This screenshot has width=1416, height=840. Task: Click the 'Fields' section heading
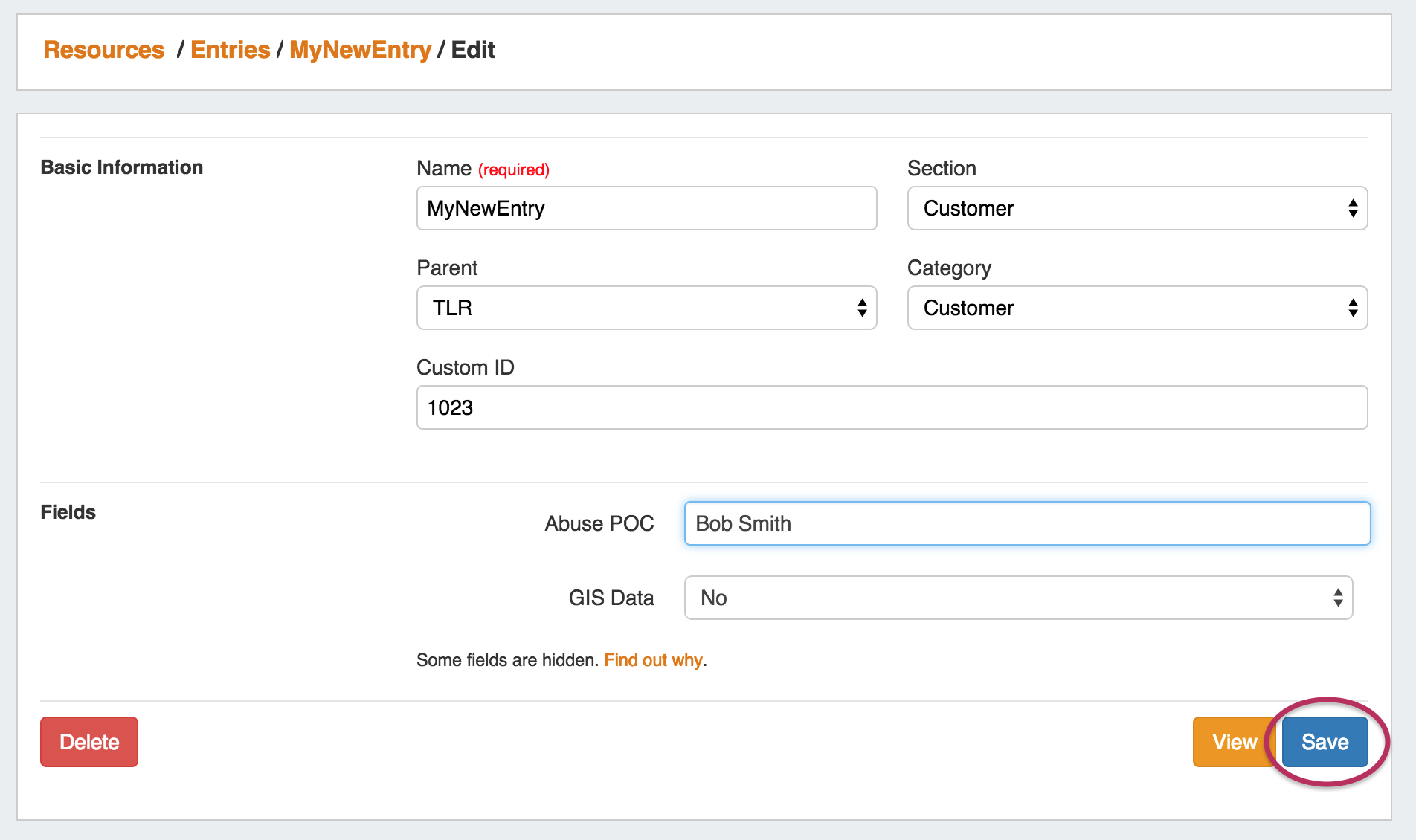coord(68,512)
